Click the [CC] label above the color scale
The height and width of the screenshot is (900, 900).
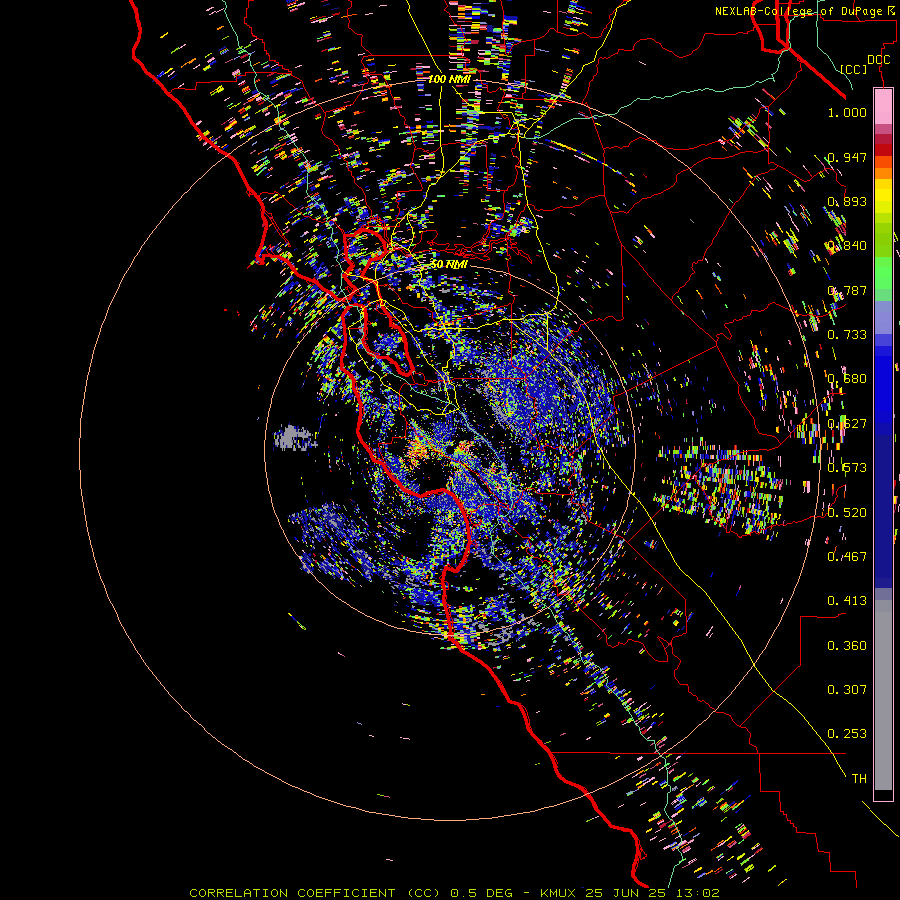coord(854,69)
